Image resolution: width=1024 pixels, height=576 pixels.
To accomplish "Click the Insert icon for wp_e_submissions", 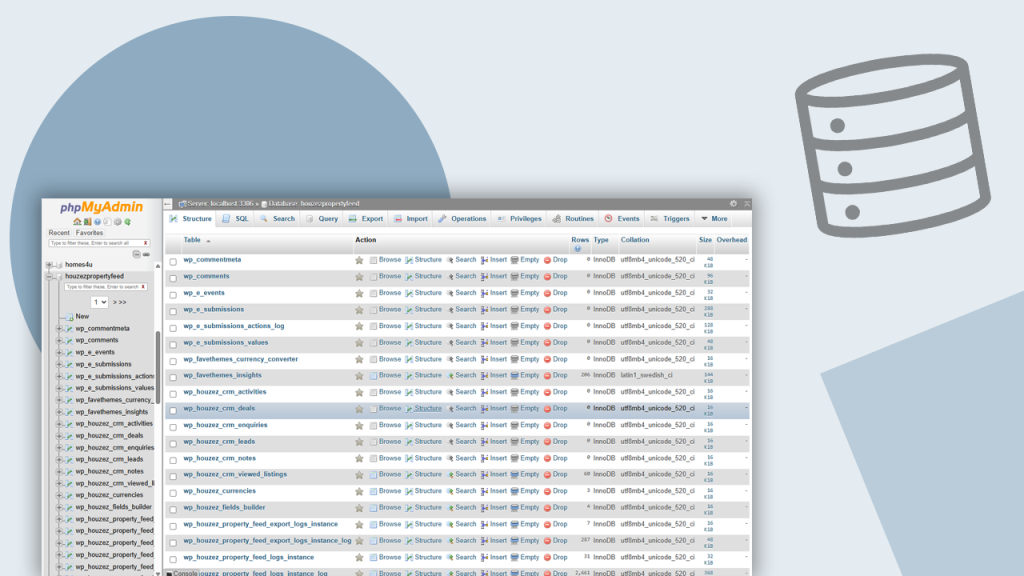I will pyautogui.click(x=485, y=310).
